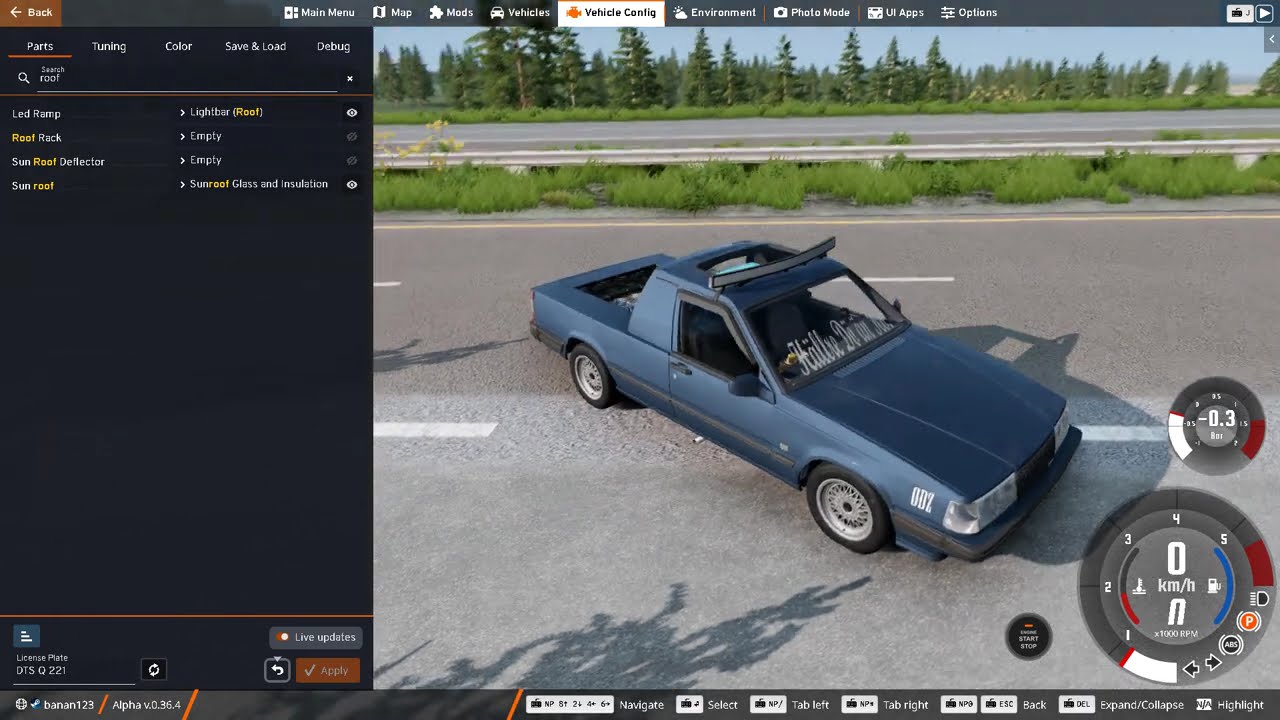Click the list view icon button above License Plate
Image resolution: width=1280 pixels, height=720 pixels.
[x=26, y=636]
